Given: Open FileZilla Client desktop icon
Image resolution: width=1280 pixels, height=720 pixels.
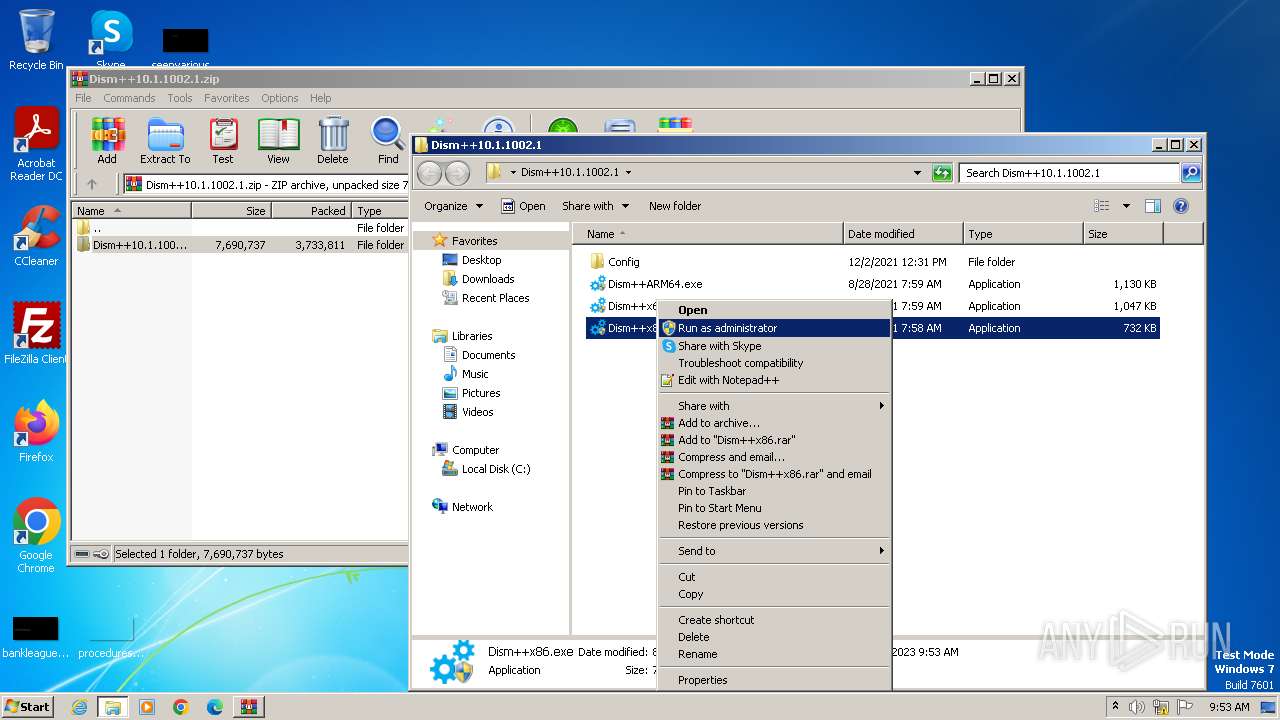Looking at the screenshot, I should pos(36,333).
